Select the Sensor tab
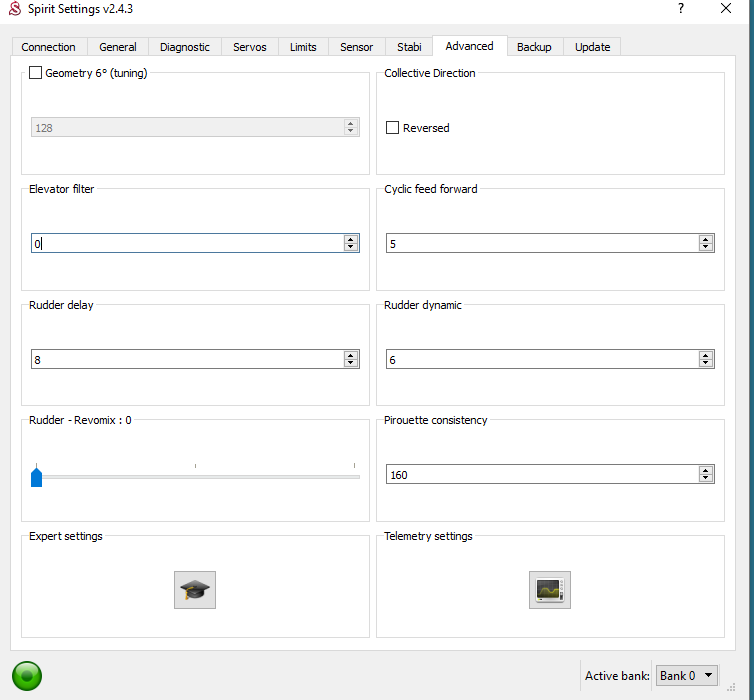Screen dimensions: 754x700 click(356, 47)
